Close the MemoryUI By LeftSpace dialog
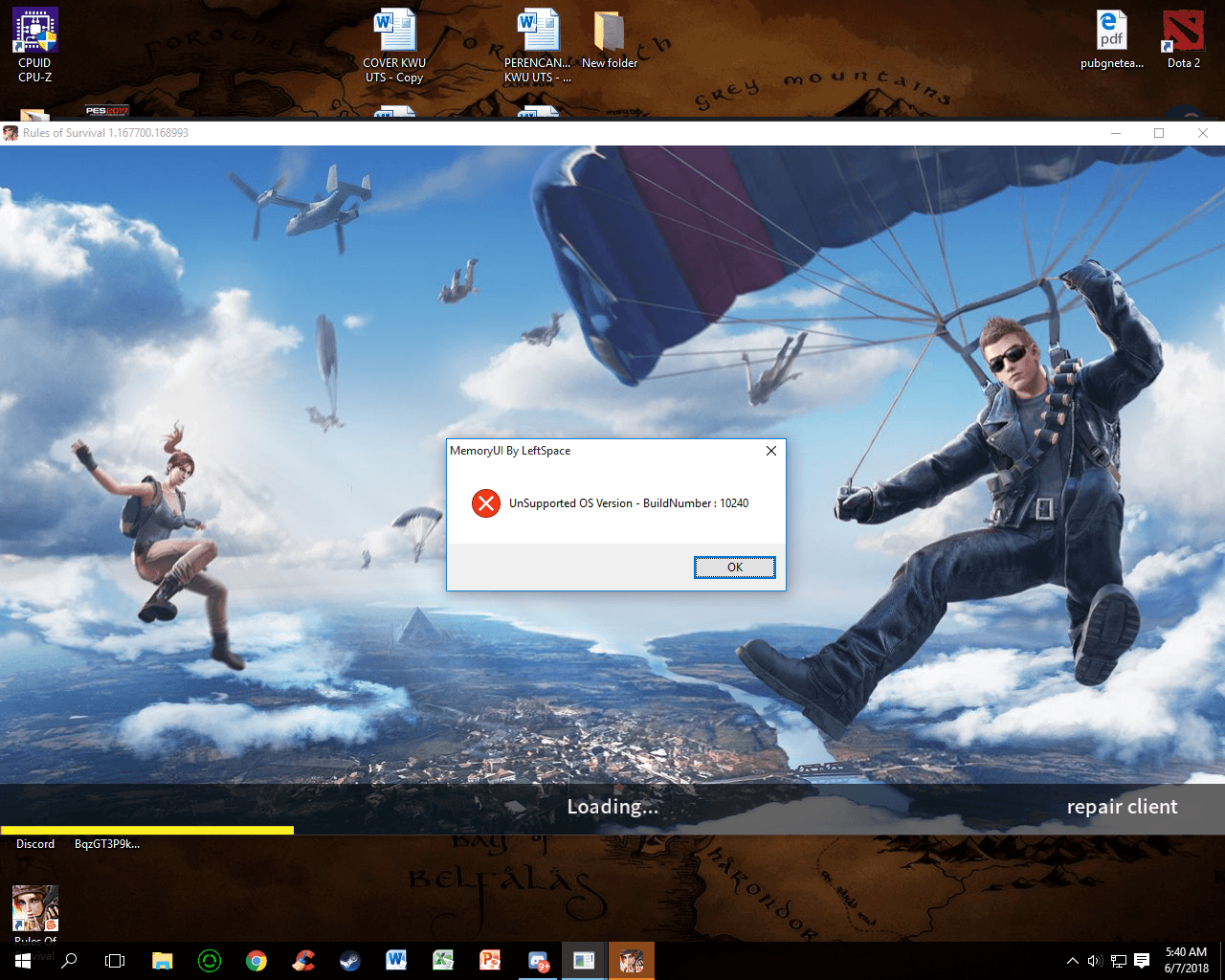Viewport: 1225px width, 980px height. pos(770,451)
